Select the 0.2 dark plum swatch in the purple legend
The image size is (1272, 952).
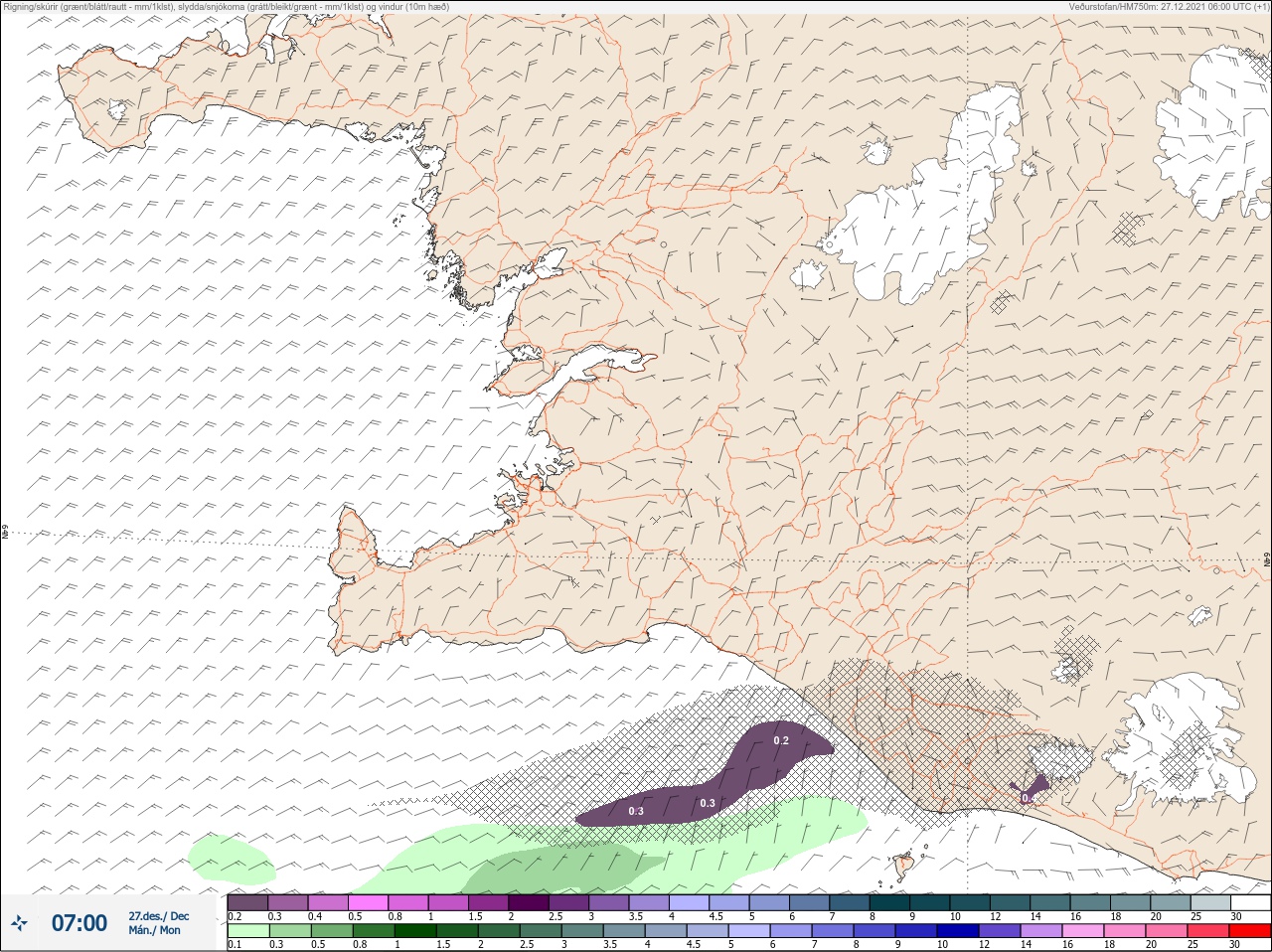point(247,902)
